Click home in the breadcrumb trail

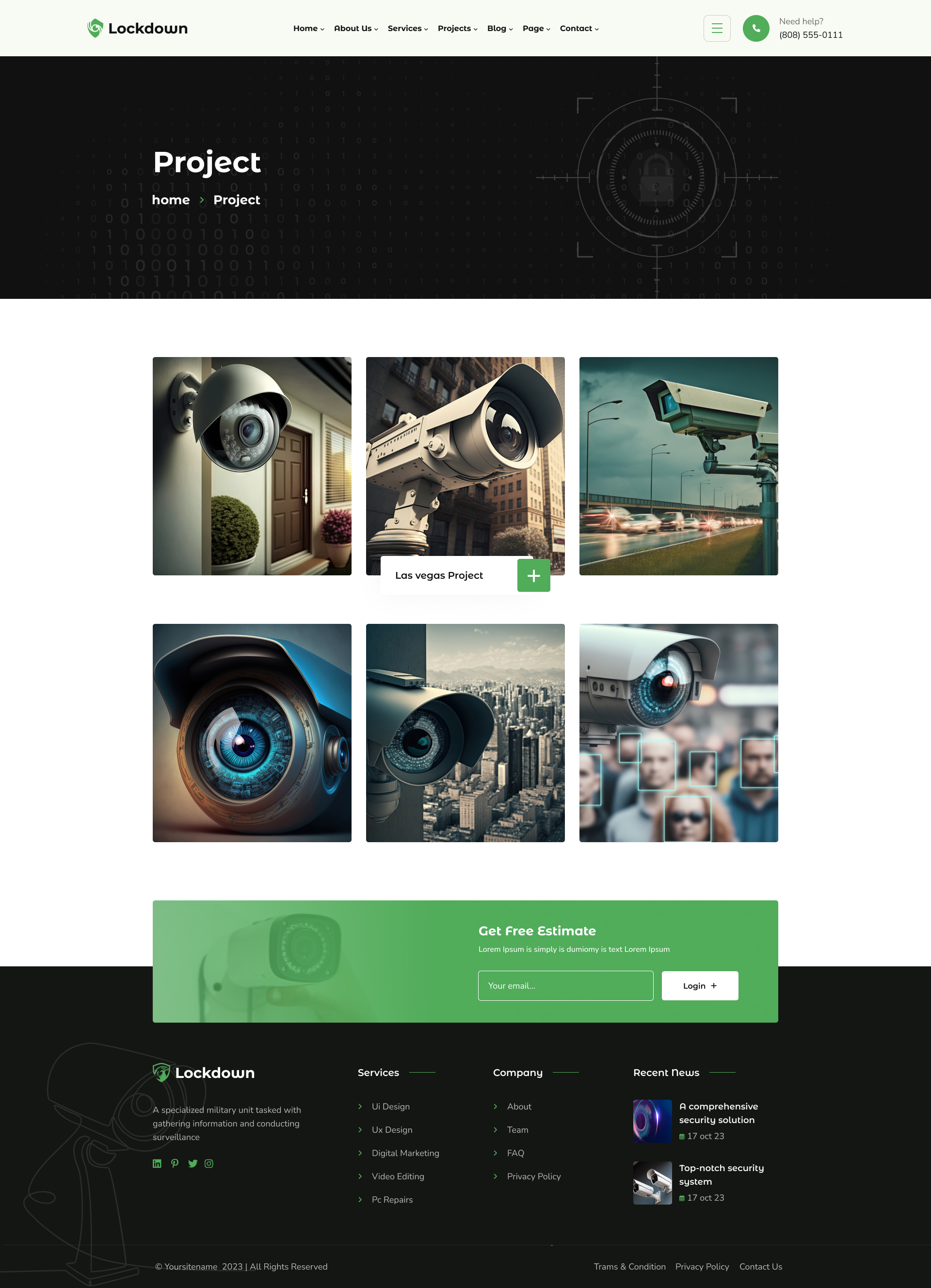pos(171,200)
